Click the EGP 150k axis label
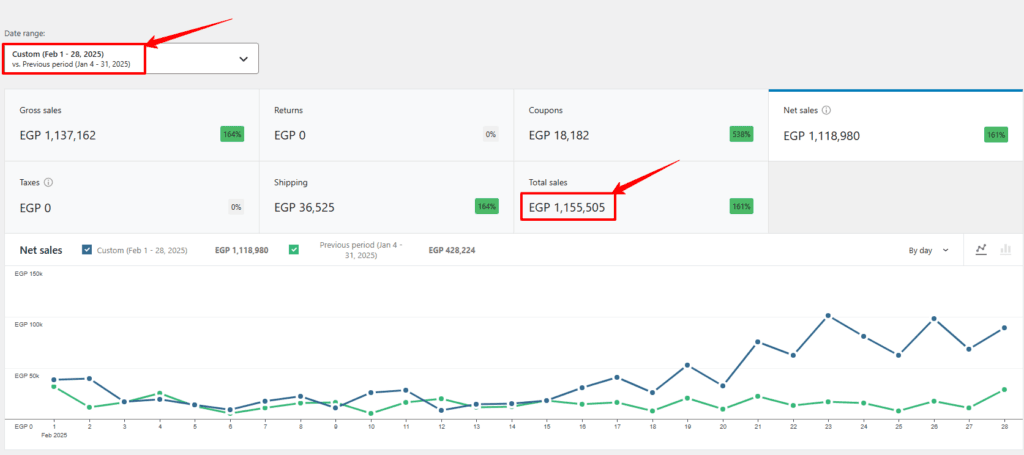 click(27, 273)
